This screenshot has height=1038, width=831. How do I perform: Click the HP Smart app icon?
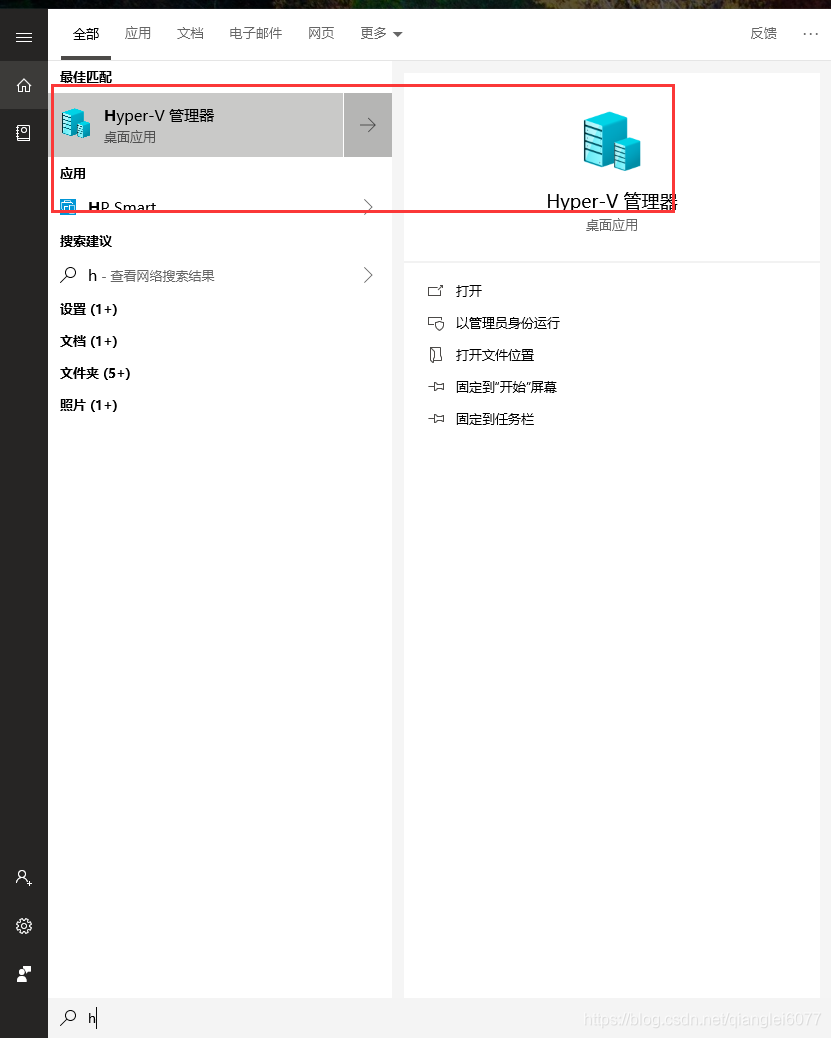click(x=68, y=207)
